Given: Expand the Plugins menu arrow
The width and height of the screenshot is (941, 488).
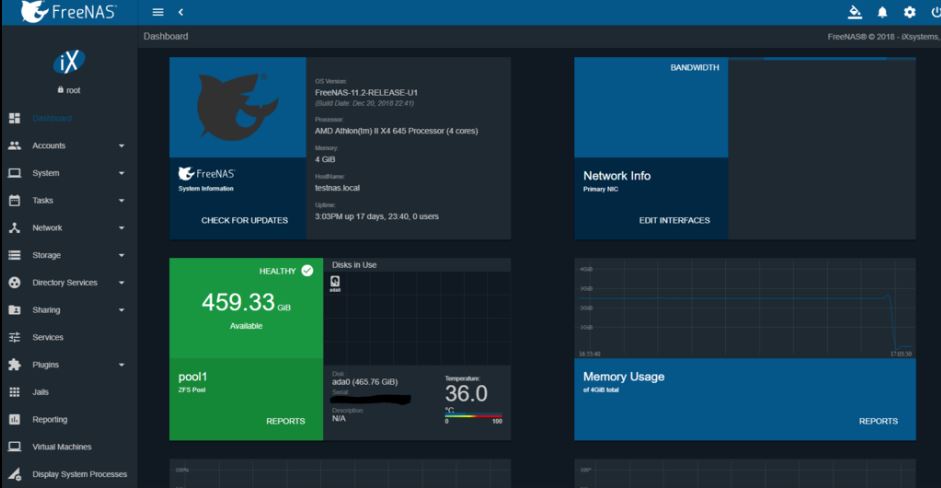Looking at the screenshot, I should (x=121, y=365).
